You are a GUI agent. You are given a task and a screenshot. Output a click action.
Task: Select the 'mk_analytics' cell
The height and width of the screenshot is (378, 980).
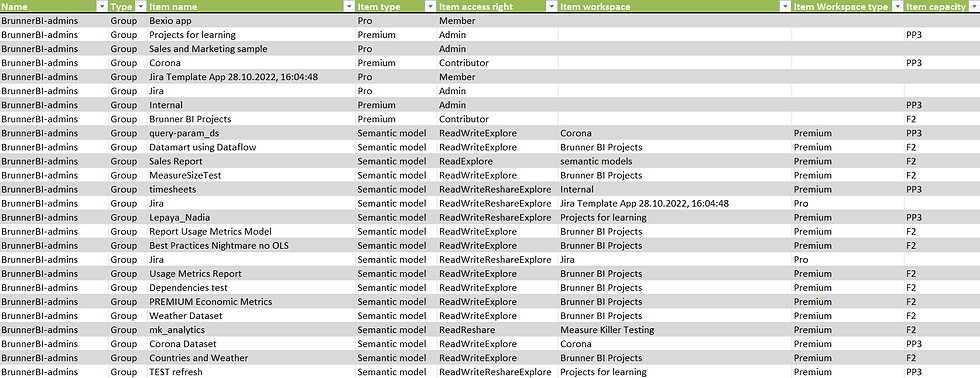pyautogui.click(x=251, y=329)
